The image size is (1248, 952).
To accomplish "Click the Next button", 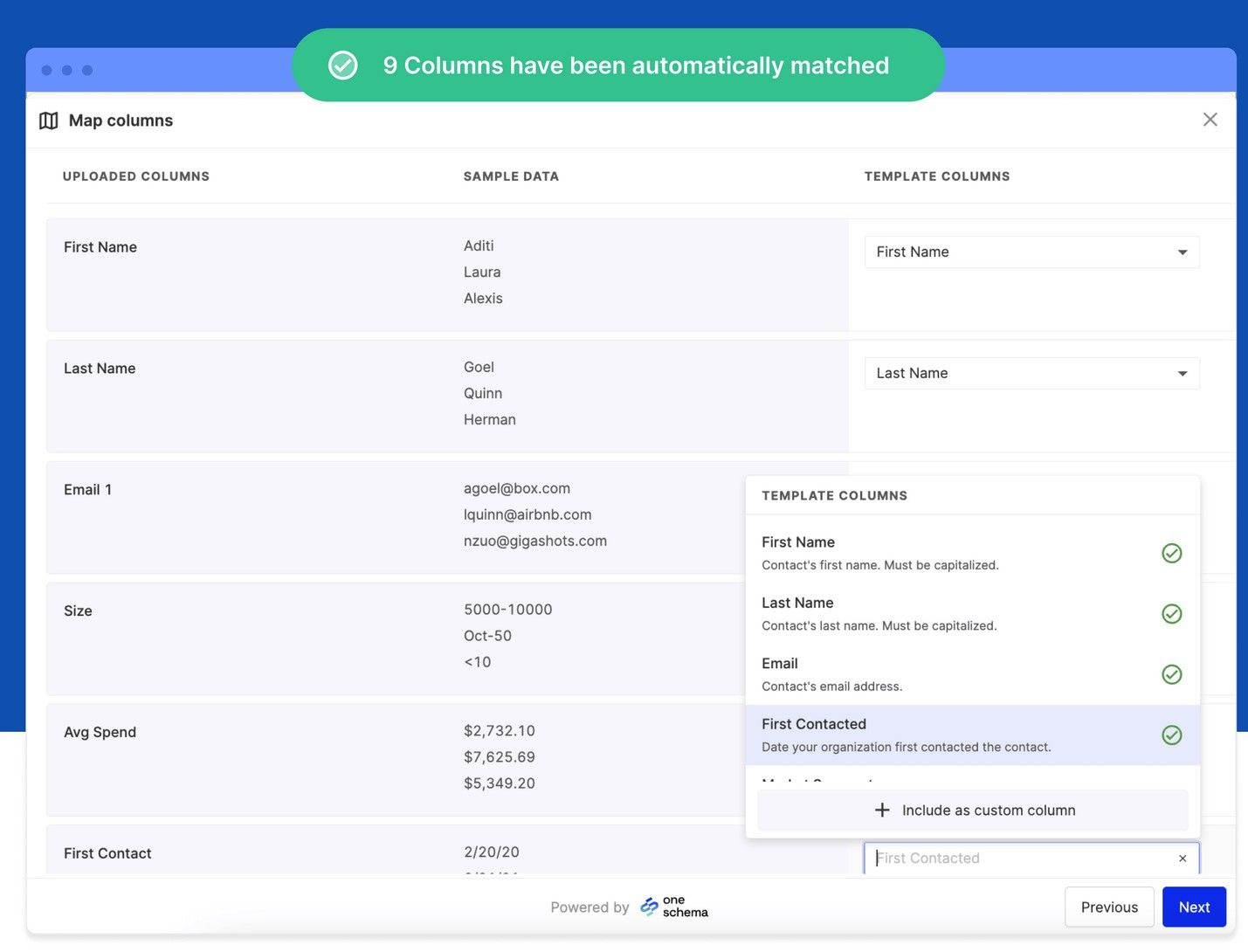I will pos(1194,907).
